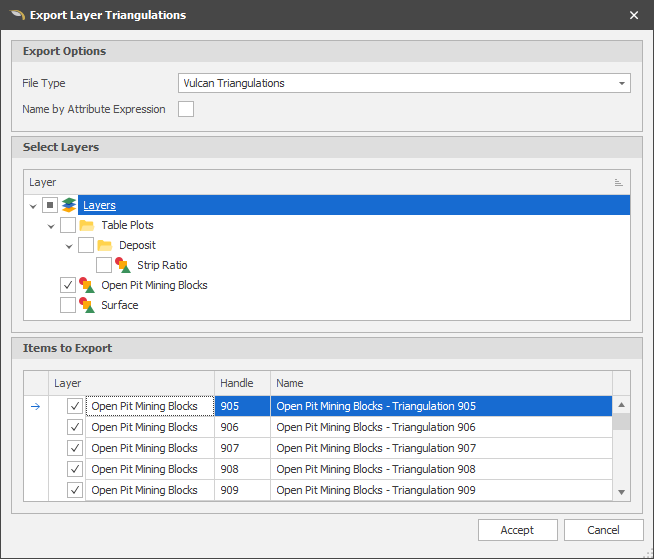Sort by the Name column header

pyautogui.click(x=440, y=383)
